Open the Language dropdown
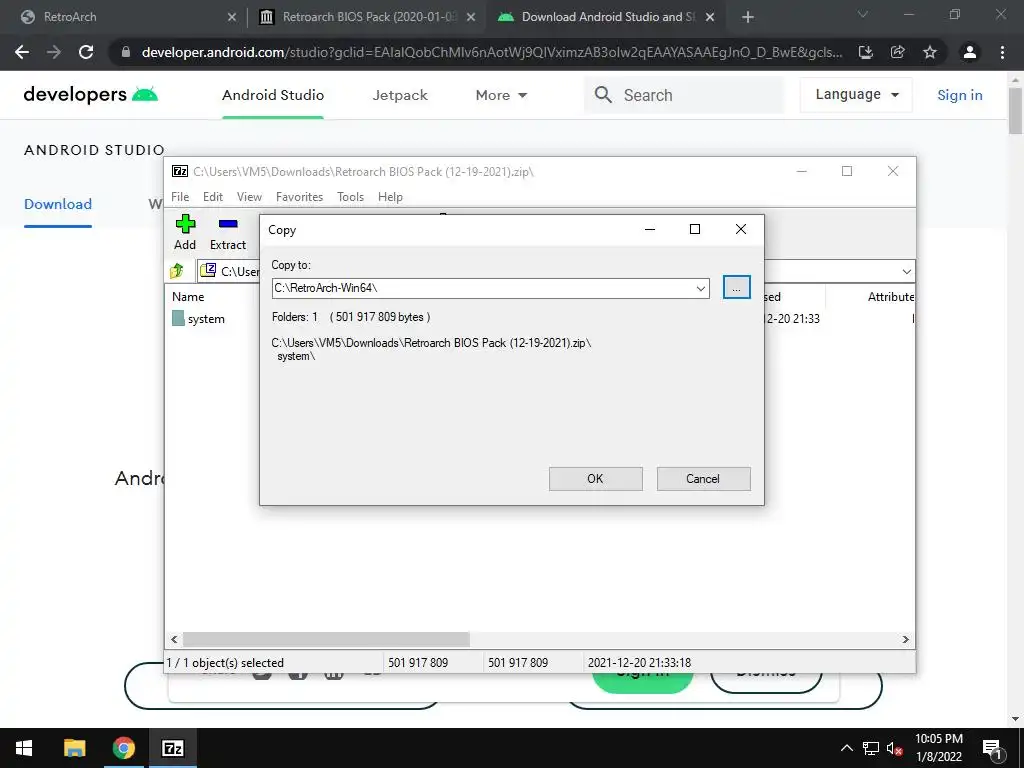Image resolution: width=1024 pixels, height=768 pixels. [x=856, y=95]
